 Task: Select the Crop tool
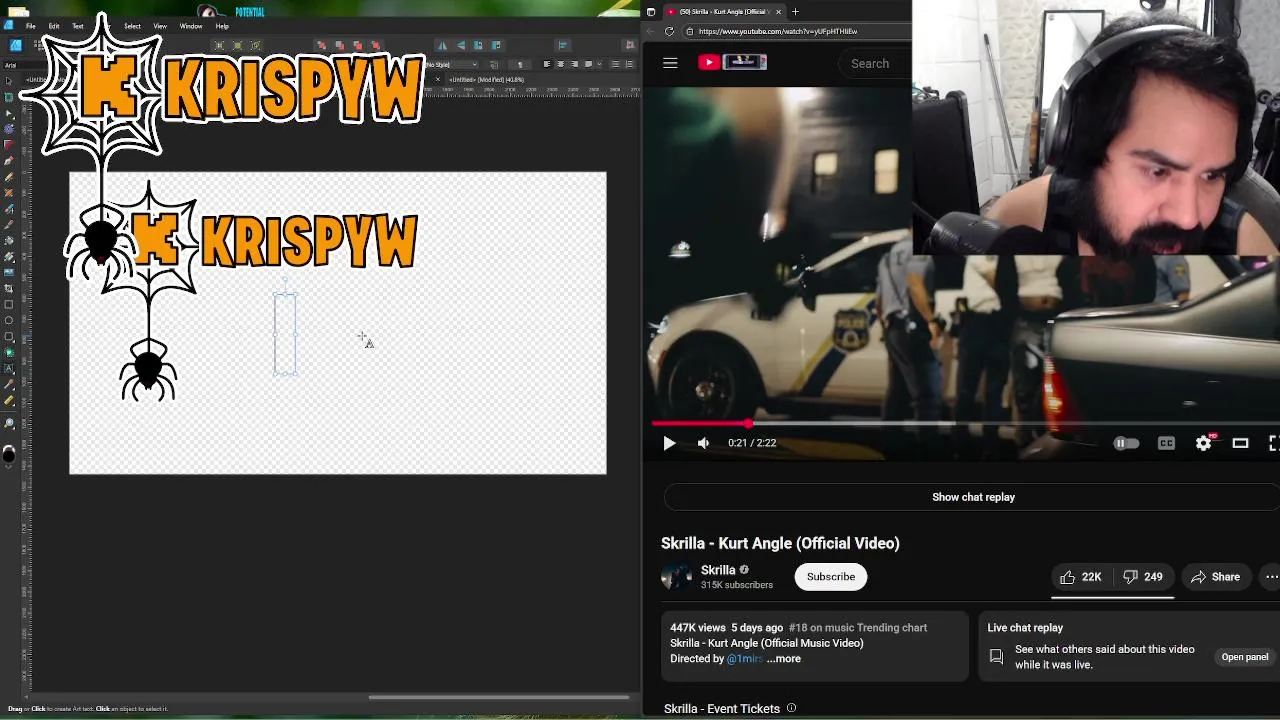(x=9, y=288)
